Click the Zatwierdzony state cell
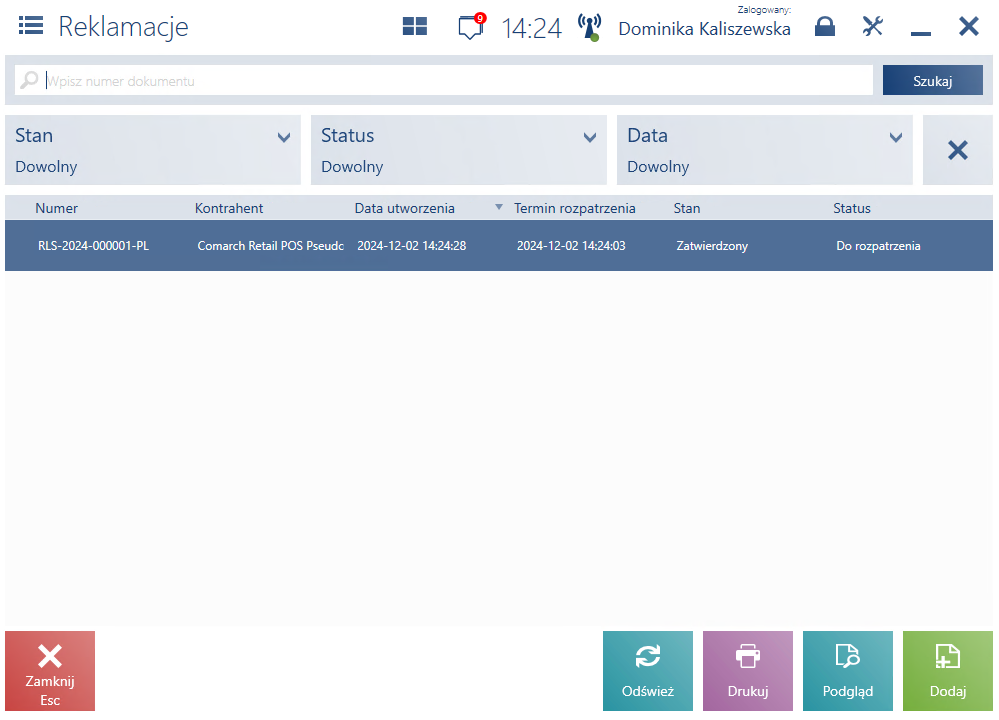999x720 pixels. click(x=712, y=246)
